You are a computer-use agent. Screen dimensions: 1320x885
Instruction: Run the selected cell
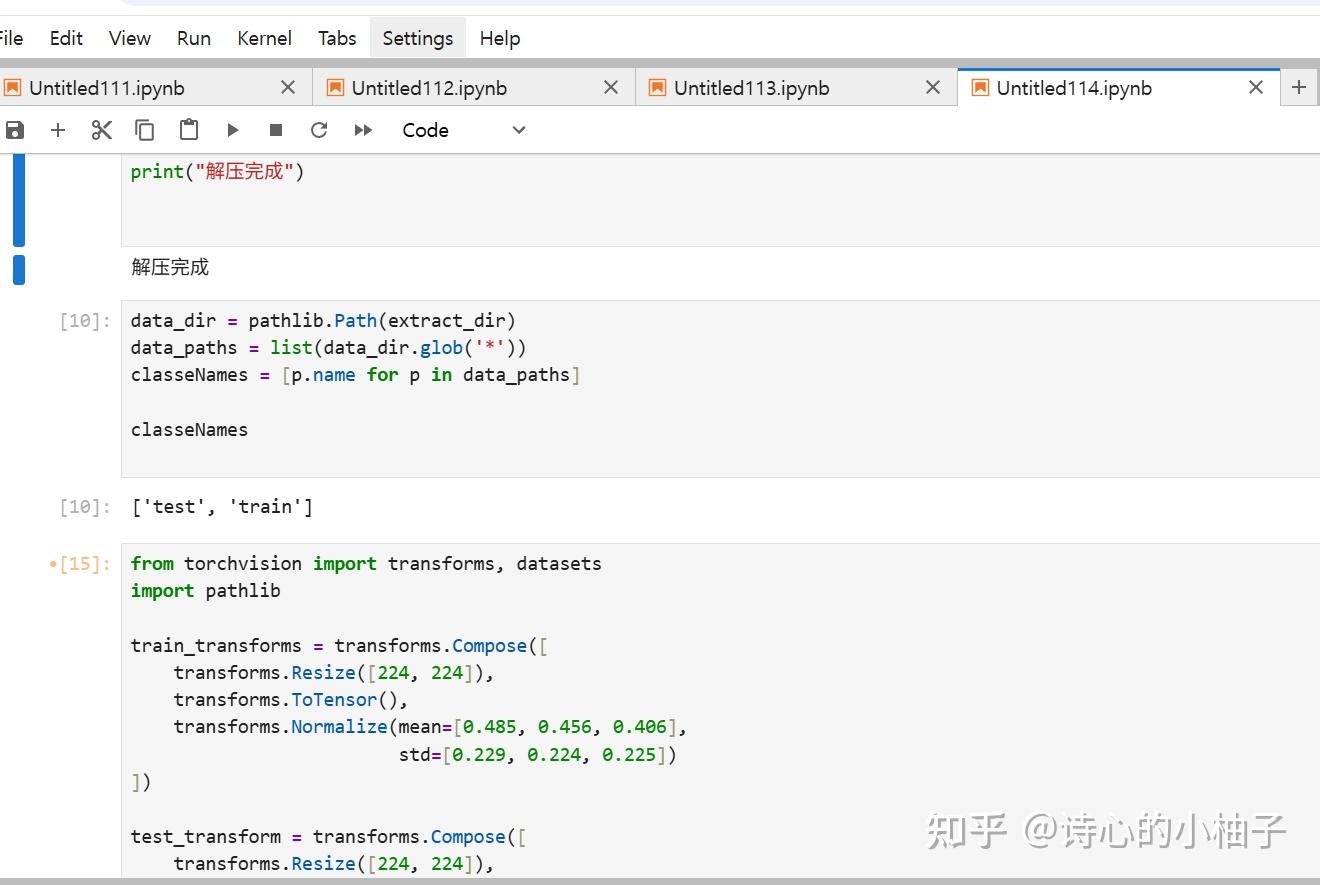tap(233, 130)
